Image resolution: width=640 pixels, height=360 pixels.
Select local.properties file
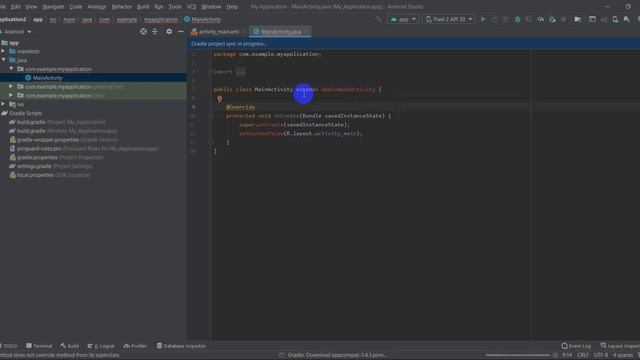pos(53,175)
